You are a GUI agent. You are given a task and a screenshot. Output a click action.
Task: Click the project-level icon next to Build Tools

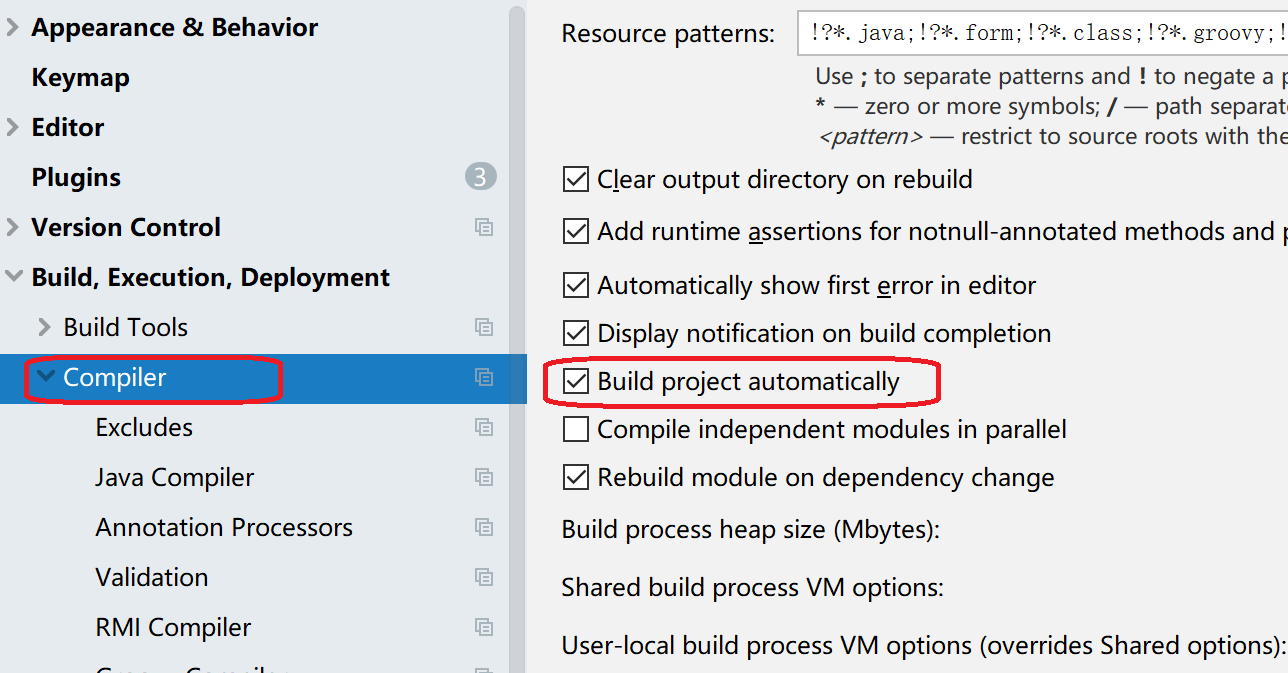[x=484, y=327]
